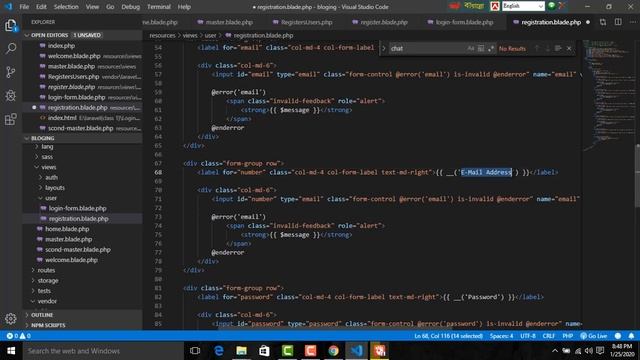Expand the replace toggle in find widget

pyautogui.click(x=384, y=48)
